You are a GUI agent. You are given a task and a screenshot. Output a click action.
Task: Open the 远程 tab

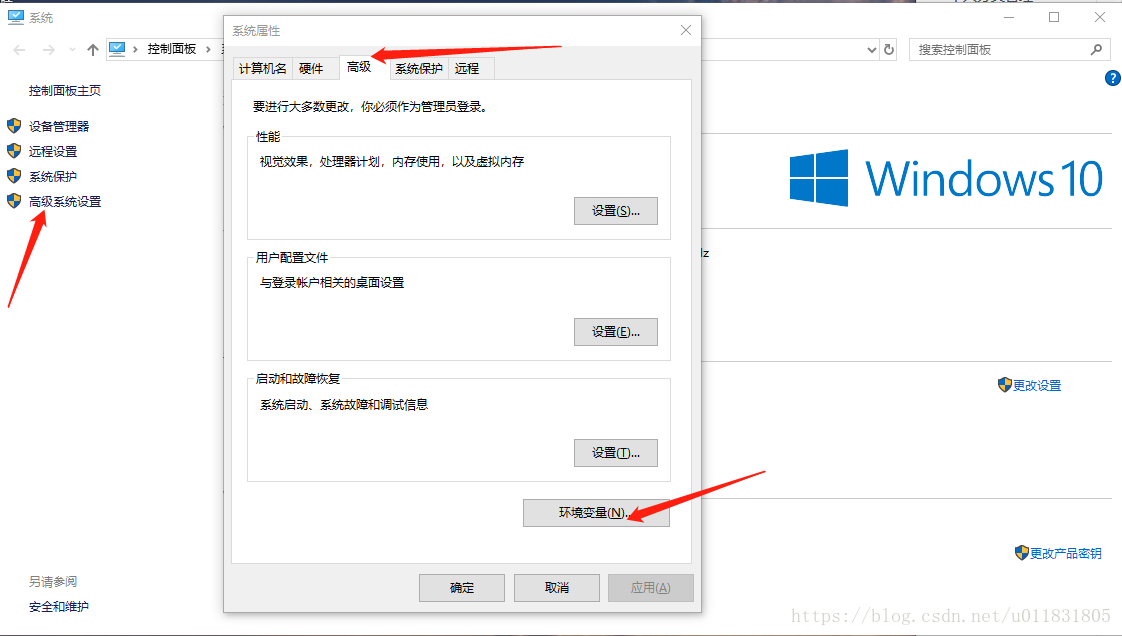point(467,68)
